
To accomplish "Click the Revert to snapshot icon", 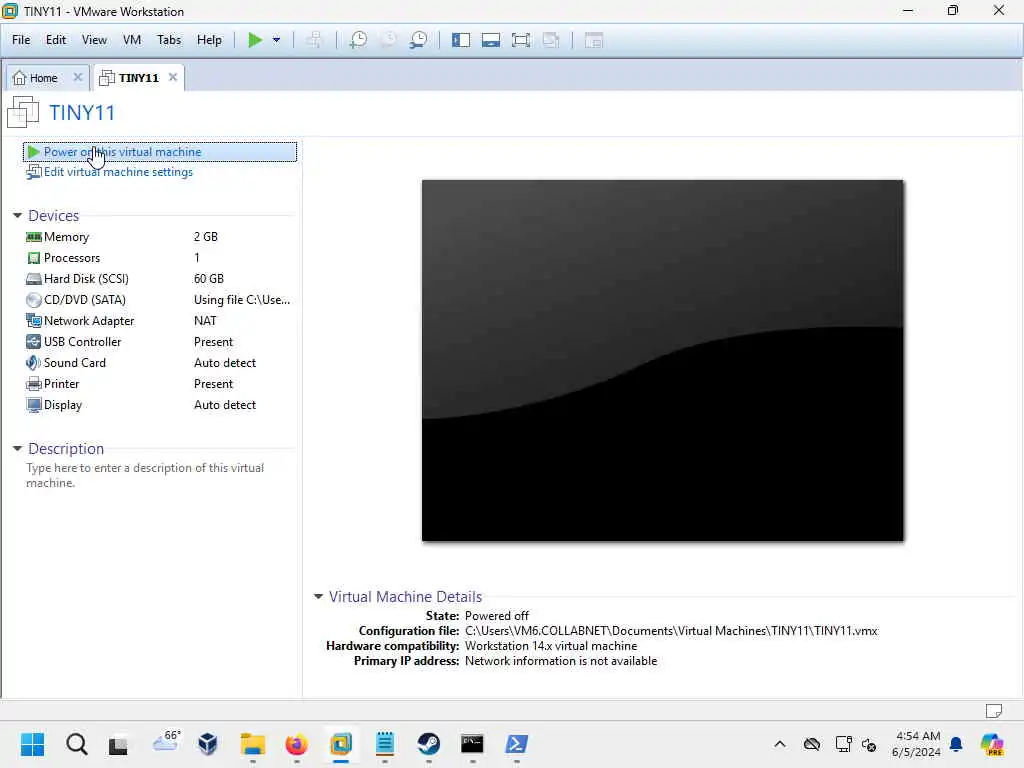I will (389, 40).
